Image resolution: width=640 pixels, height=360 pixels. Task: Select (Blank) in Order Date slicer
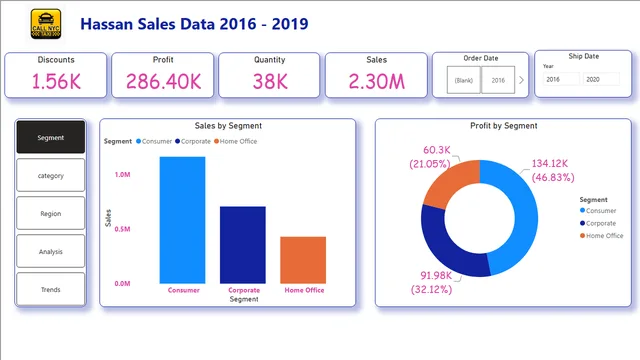(x=464, y=80)
